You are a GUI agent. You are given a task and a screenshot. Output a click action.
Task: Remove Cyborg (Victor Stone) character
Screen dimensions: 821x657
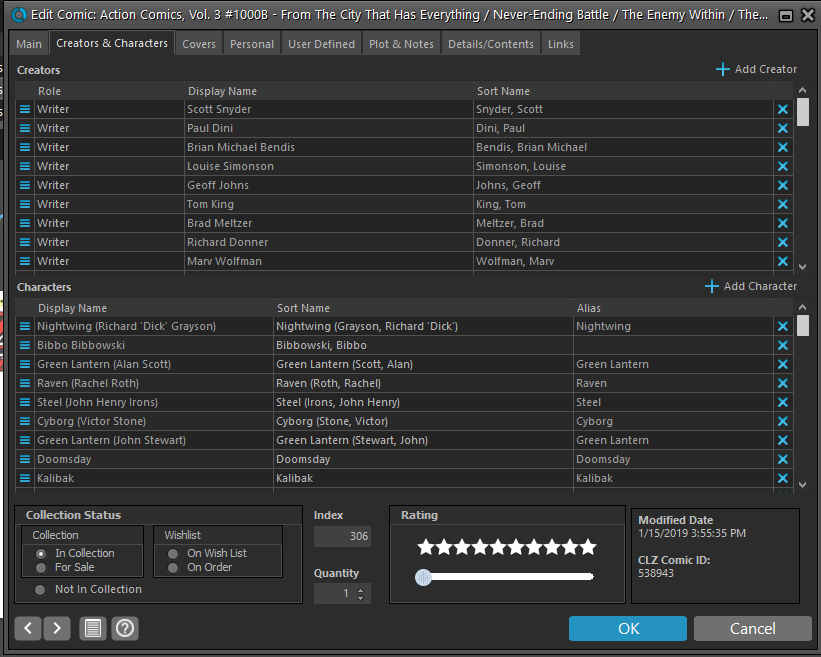[x=782, y=421]
